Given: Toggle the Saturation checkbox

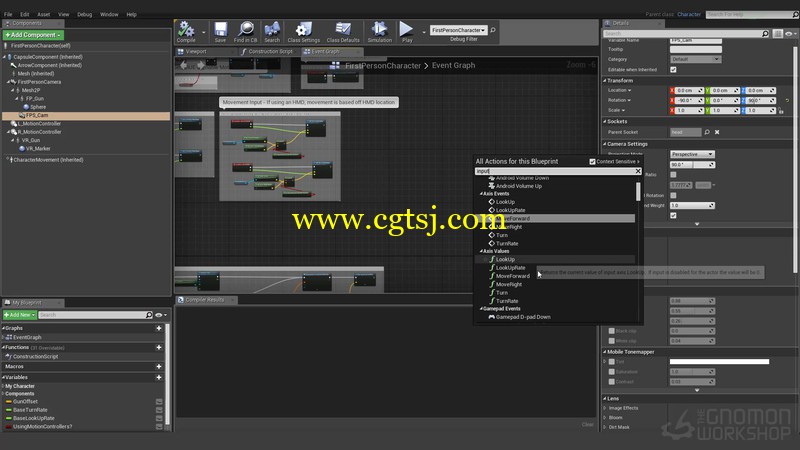Looking at the screenshot, I should click(611, 372).
